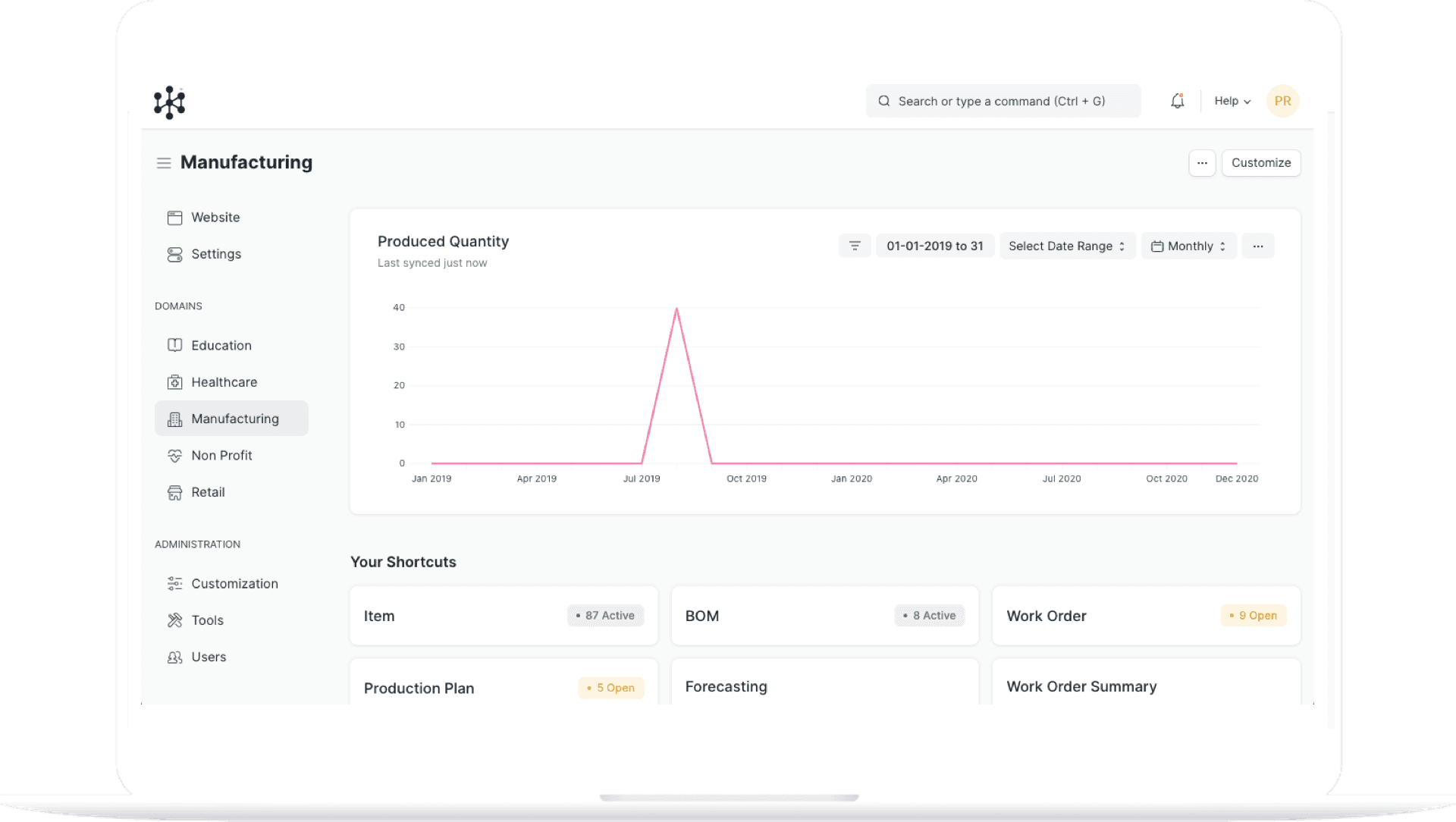
Task: Expand the Help dropdown
Action: pos(1232,101)
